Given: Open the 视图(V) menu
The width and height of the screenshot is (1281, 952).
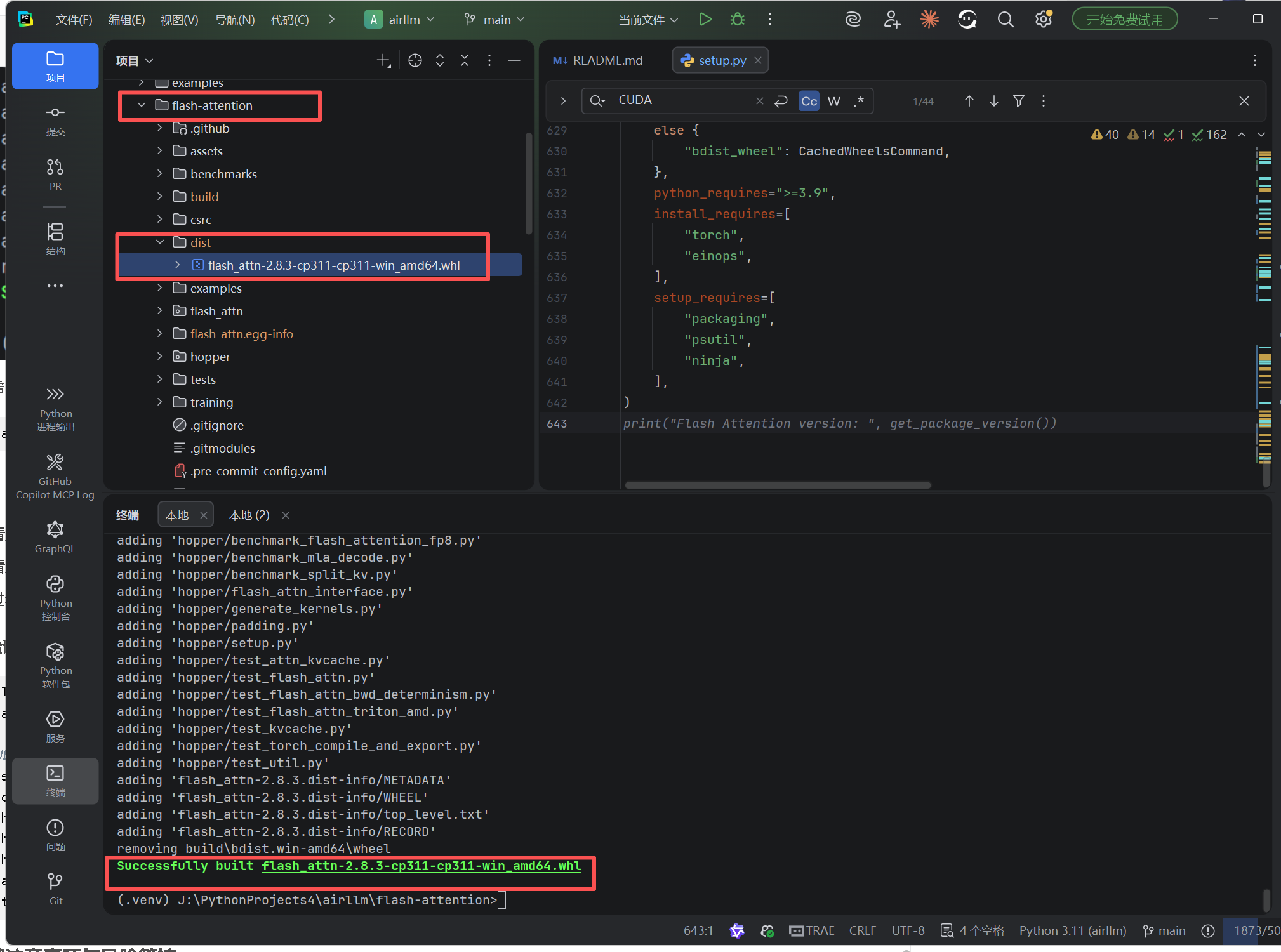Looking at the screenshot, I should 179,20.
